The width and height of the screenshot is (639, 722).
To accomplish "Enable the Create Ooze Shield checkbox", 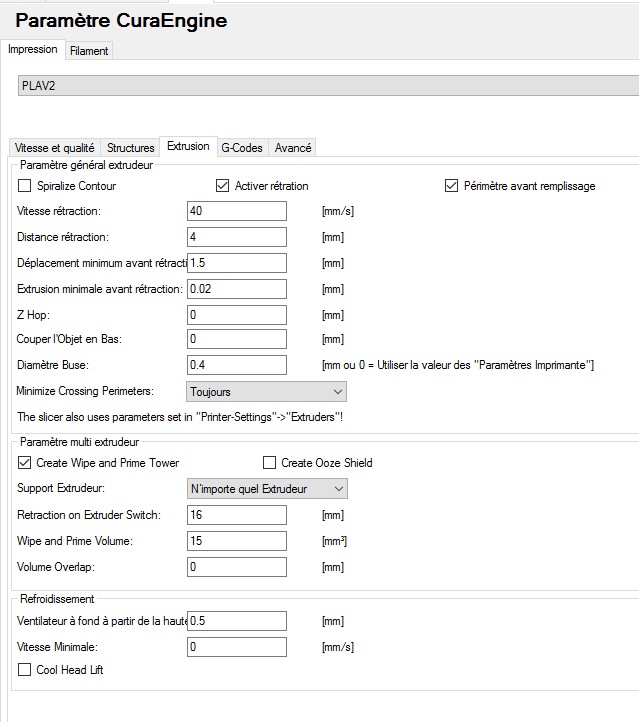I will point(269,463).
